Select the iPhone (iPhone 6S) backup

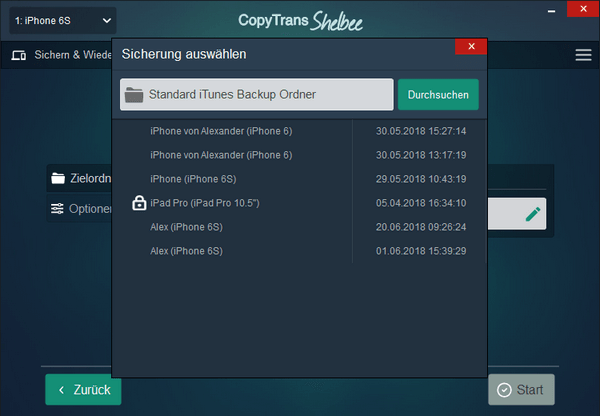299,179
